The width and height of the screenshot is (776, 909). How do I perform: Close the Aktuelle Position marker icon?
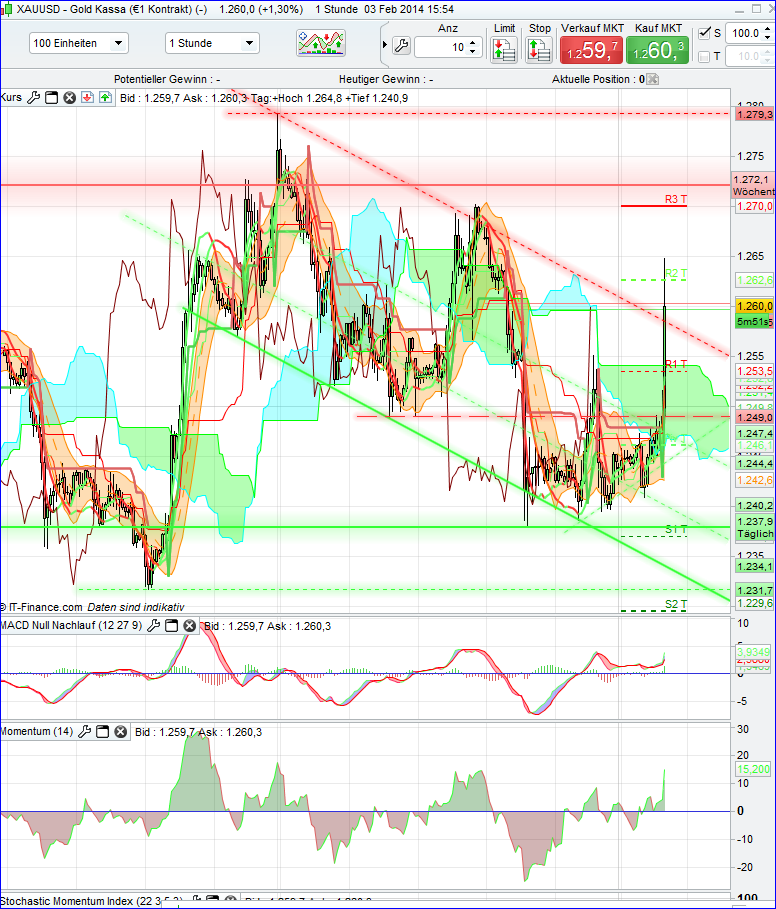pos(653,79)
